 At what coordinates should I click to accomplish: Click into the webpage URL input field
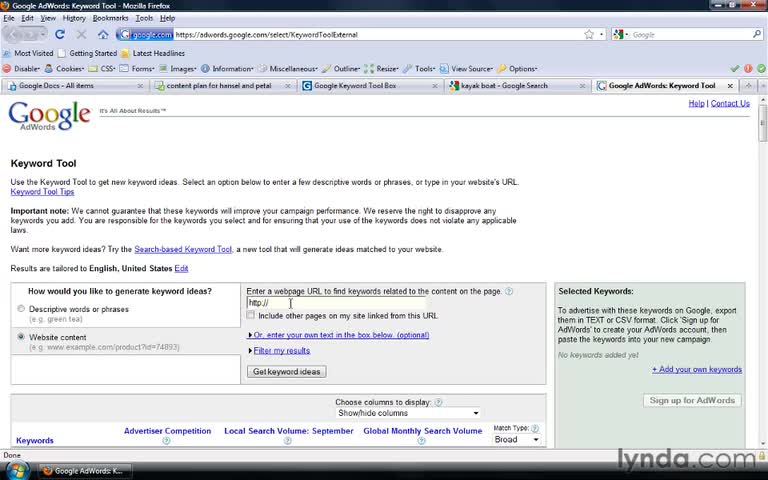pyautogui.click(x=336, y=303)
